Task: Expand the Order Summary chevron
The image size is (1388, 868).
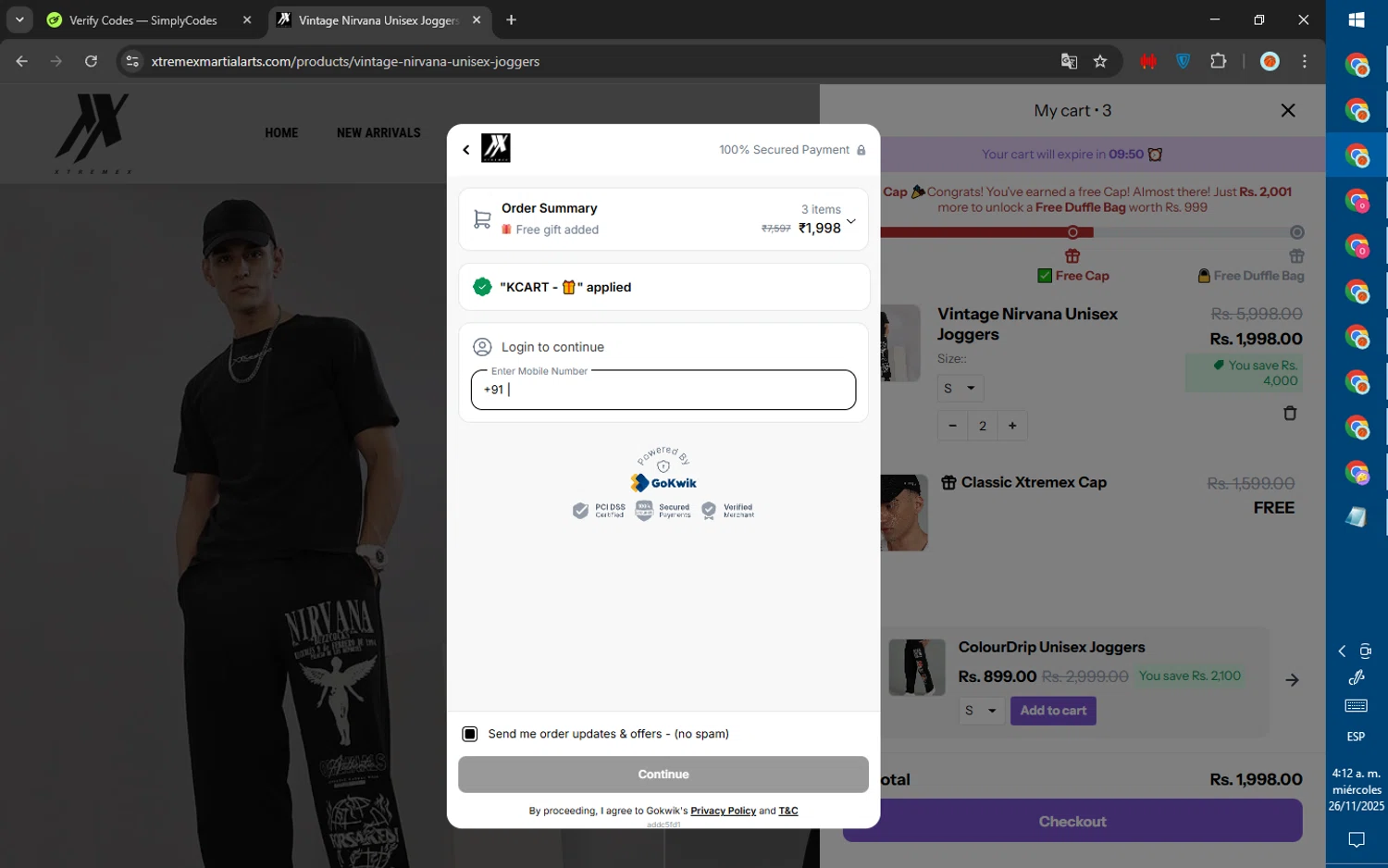Action: (x=850, y=221)
